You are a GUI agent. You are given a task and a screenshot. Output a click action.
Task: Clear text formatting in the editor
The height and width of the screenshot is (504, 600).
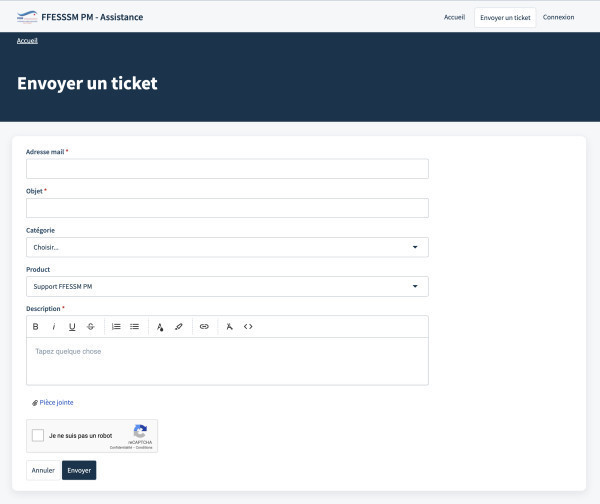pyautogui.click(x=229, y=326)
